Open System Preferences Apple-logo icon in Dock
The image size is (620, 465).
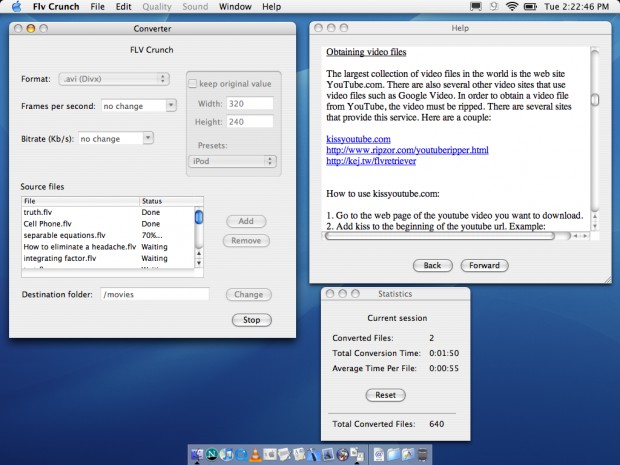pos(270,455)
